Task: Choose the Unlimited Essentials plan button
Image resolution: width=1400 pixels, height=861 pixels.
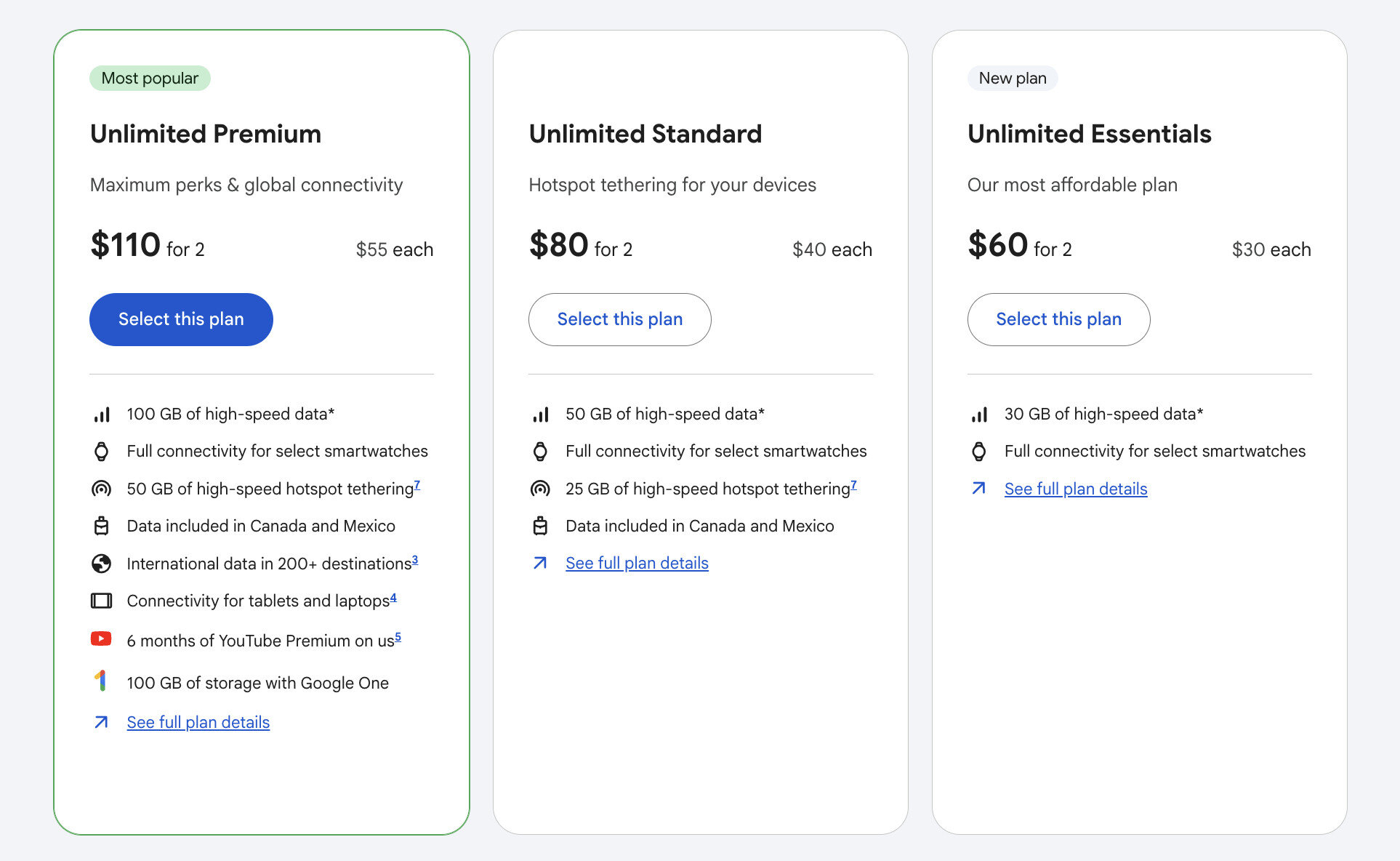Action: (x=1058, y=319)
